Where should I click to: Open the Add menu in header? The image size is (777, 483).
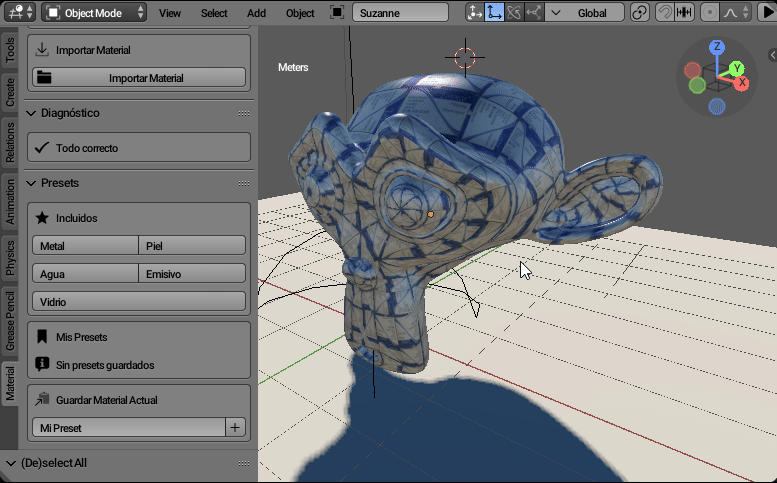coord(256,13)
